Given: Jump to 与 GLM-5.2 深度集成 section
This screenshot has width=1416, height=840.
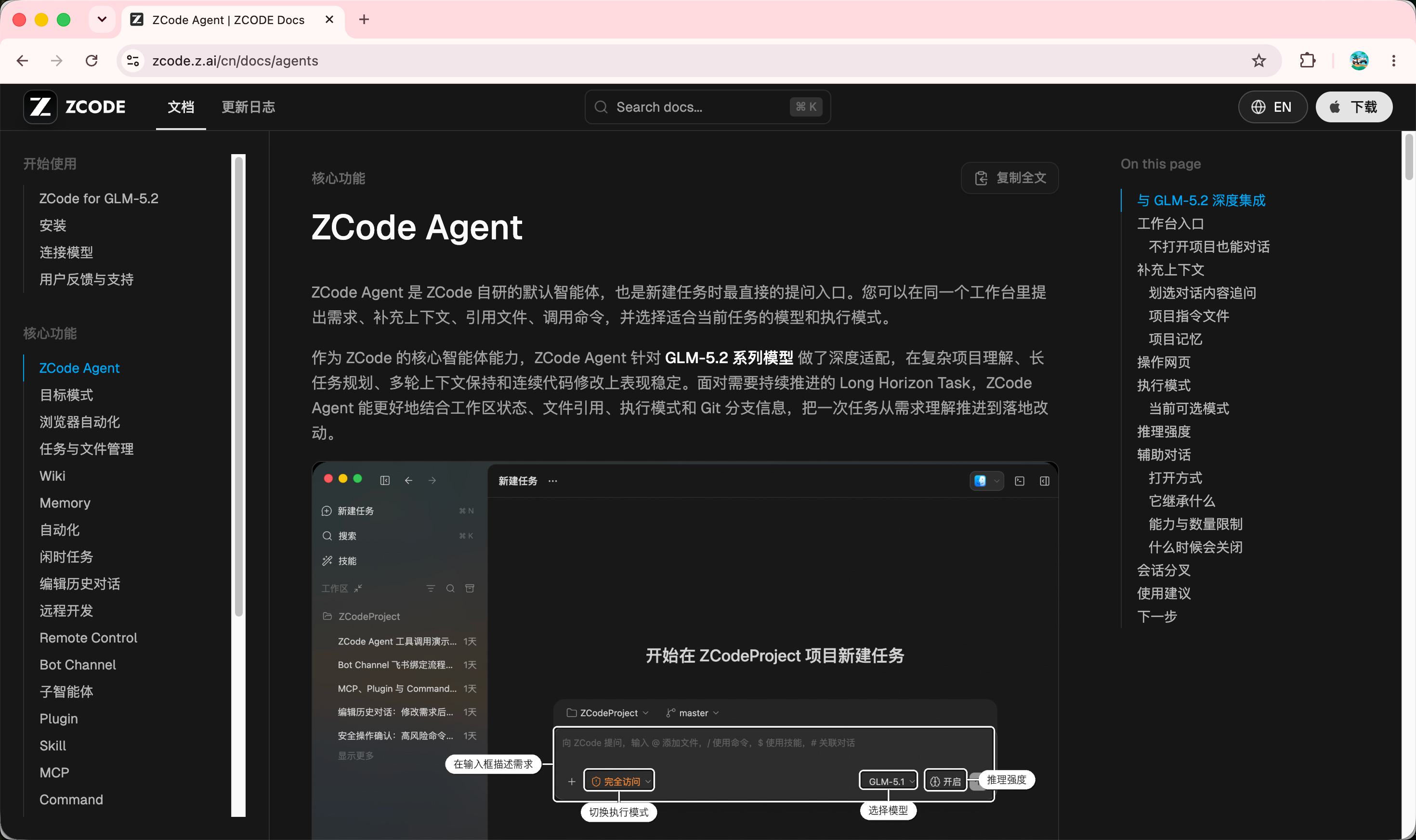Looking at the screenshot, I should pyautogui.click(x=1201, y=200).
